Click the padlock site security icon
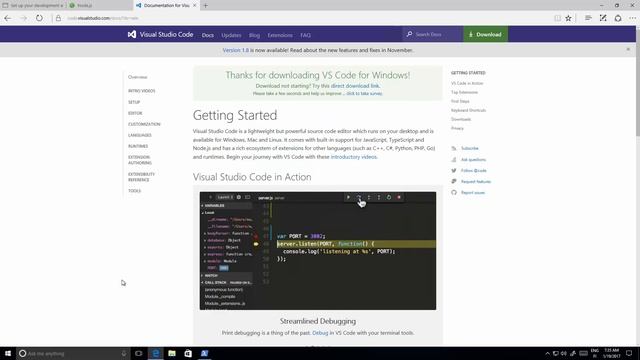Image resolution: width=640 pixels, height=360 pixels. (58, 18)
